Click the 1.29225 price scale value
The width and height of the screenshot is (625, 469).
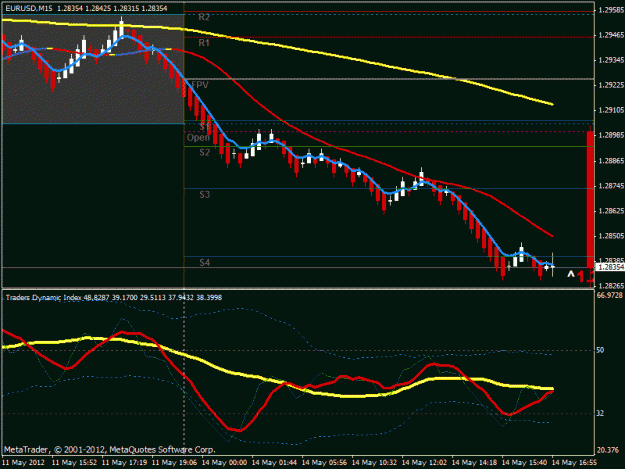[611, 85]
